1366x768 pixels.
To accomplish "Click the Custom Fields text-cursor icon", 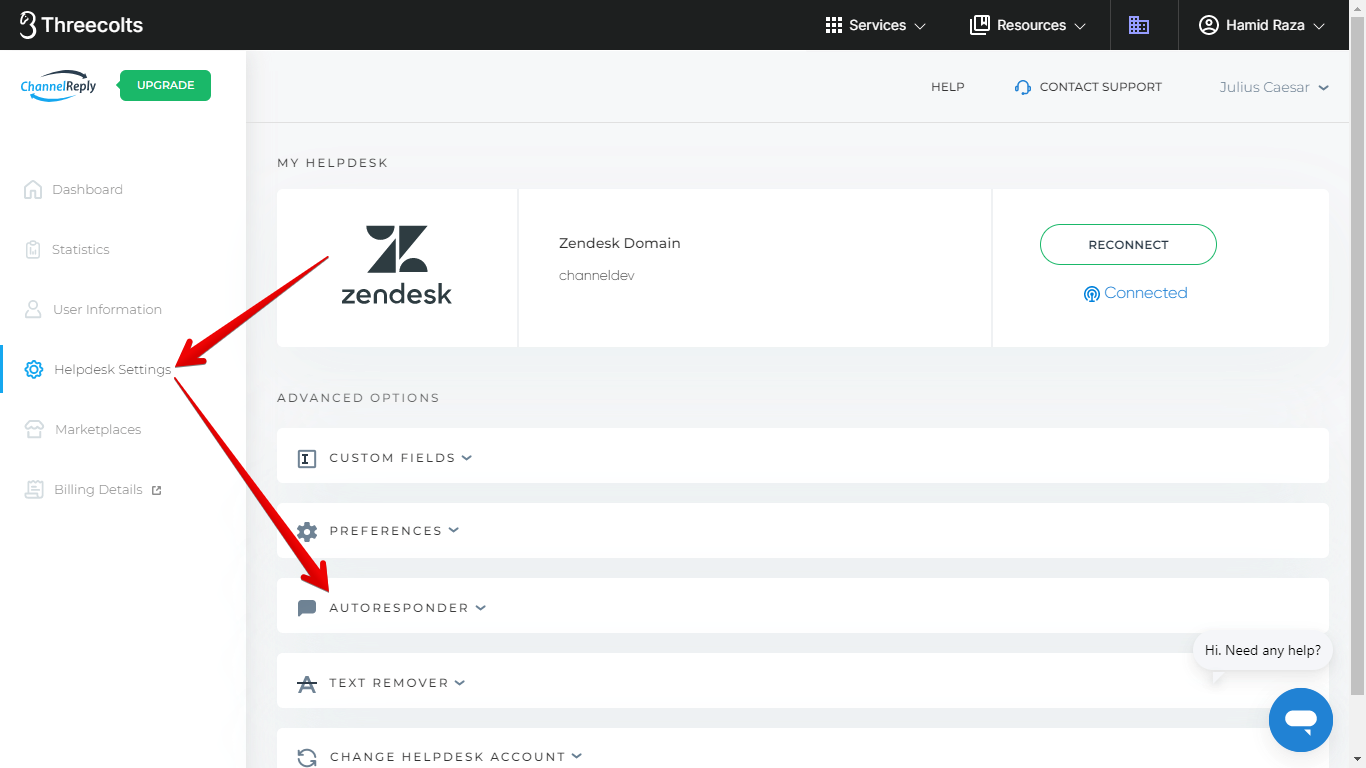I will point(307,459).
